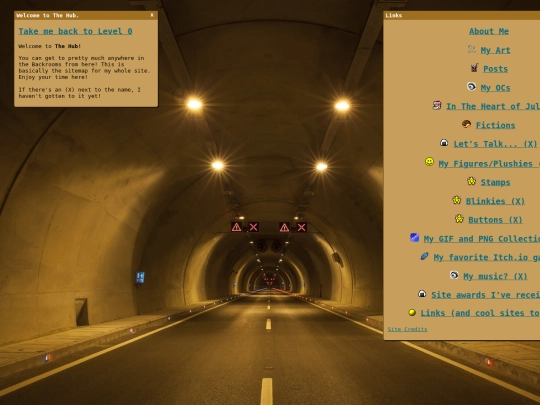Viewport: 540px width, 405px height.
Task: Click the eye icon beside My music?
Action: click(454, 275)
